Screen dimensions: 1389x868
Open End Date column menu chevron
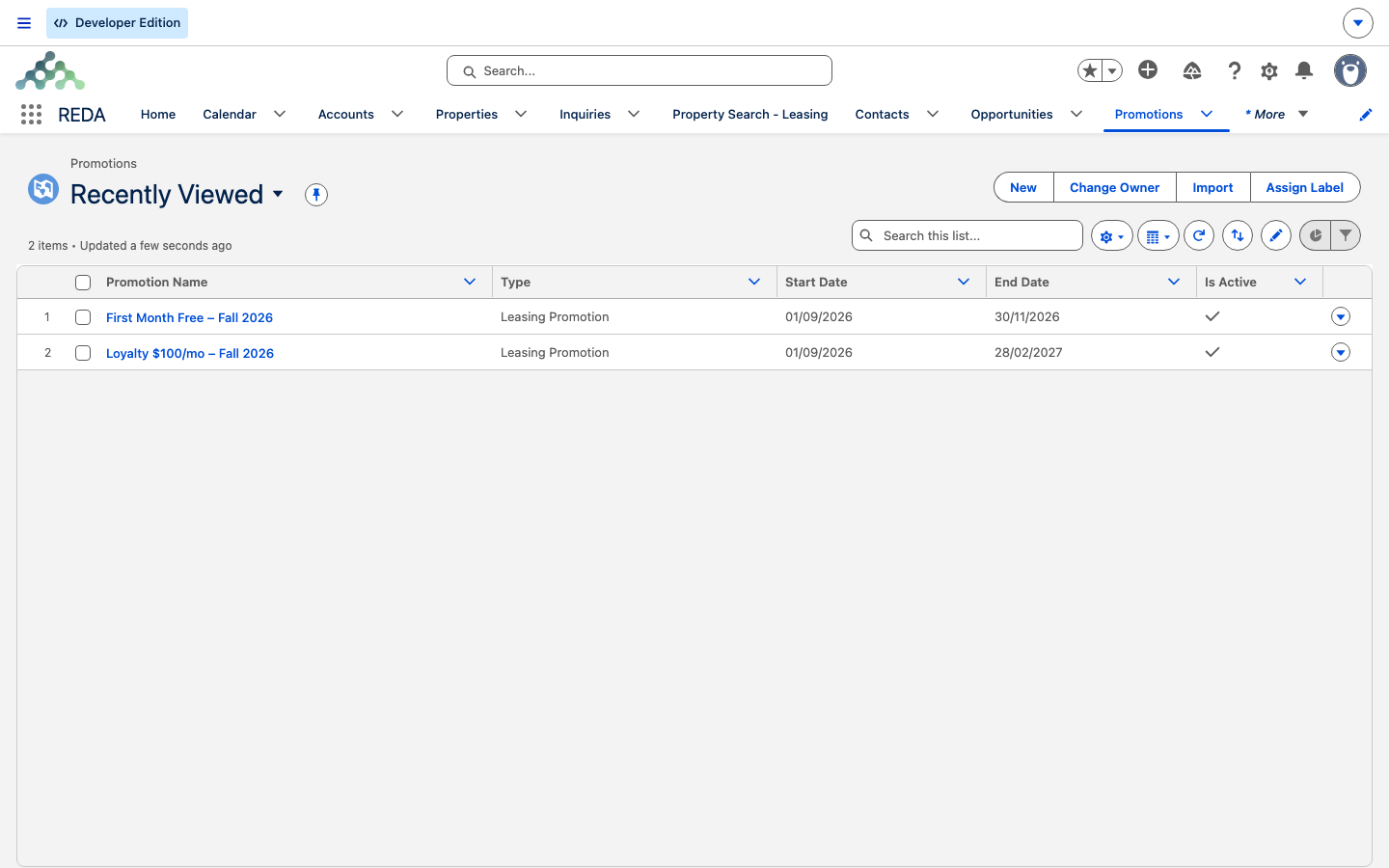(1174, 282)
